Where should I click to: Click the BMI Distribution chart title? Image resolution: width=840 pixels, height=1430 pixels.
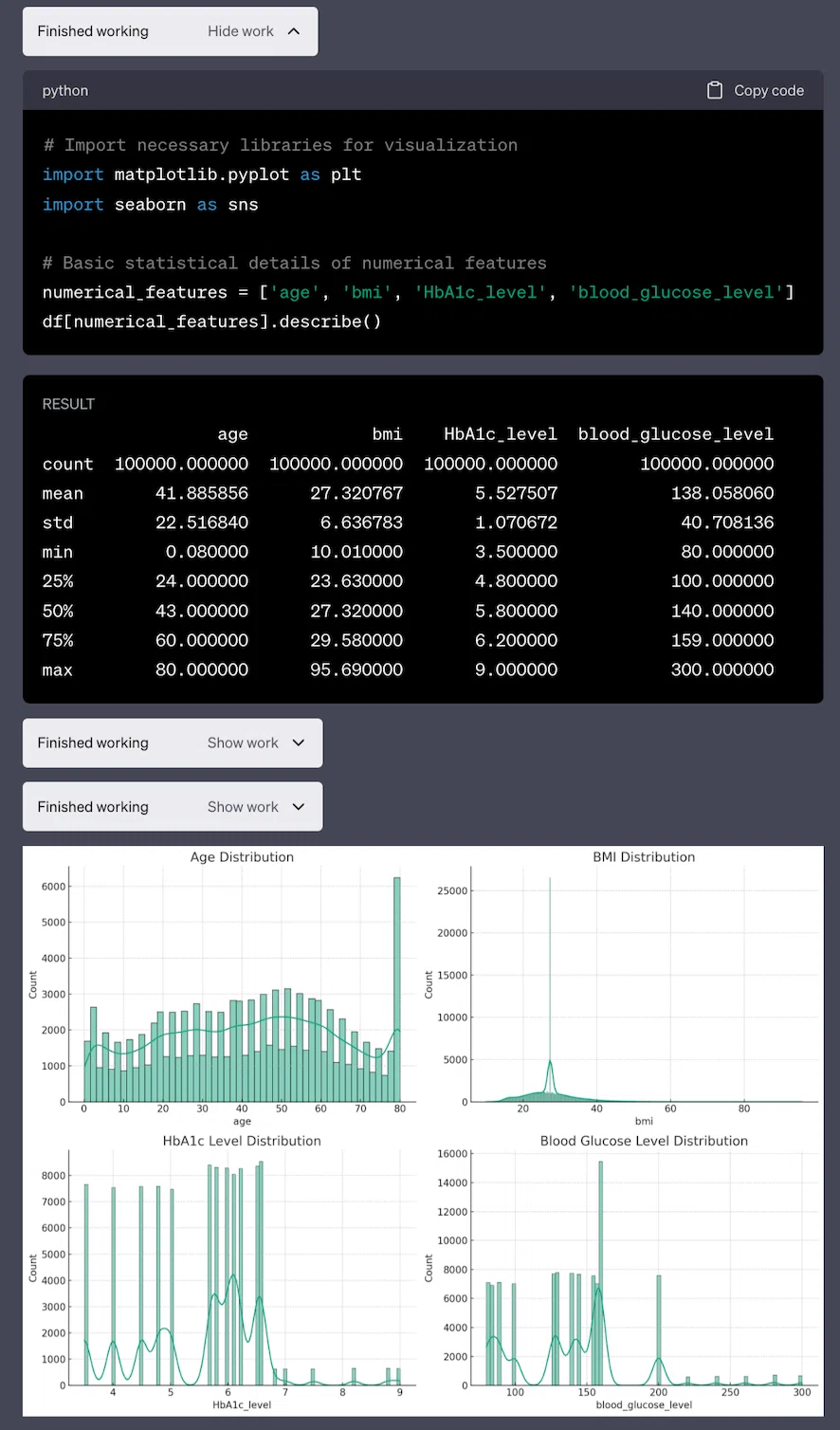[644, 856]
